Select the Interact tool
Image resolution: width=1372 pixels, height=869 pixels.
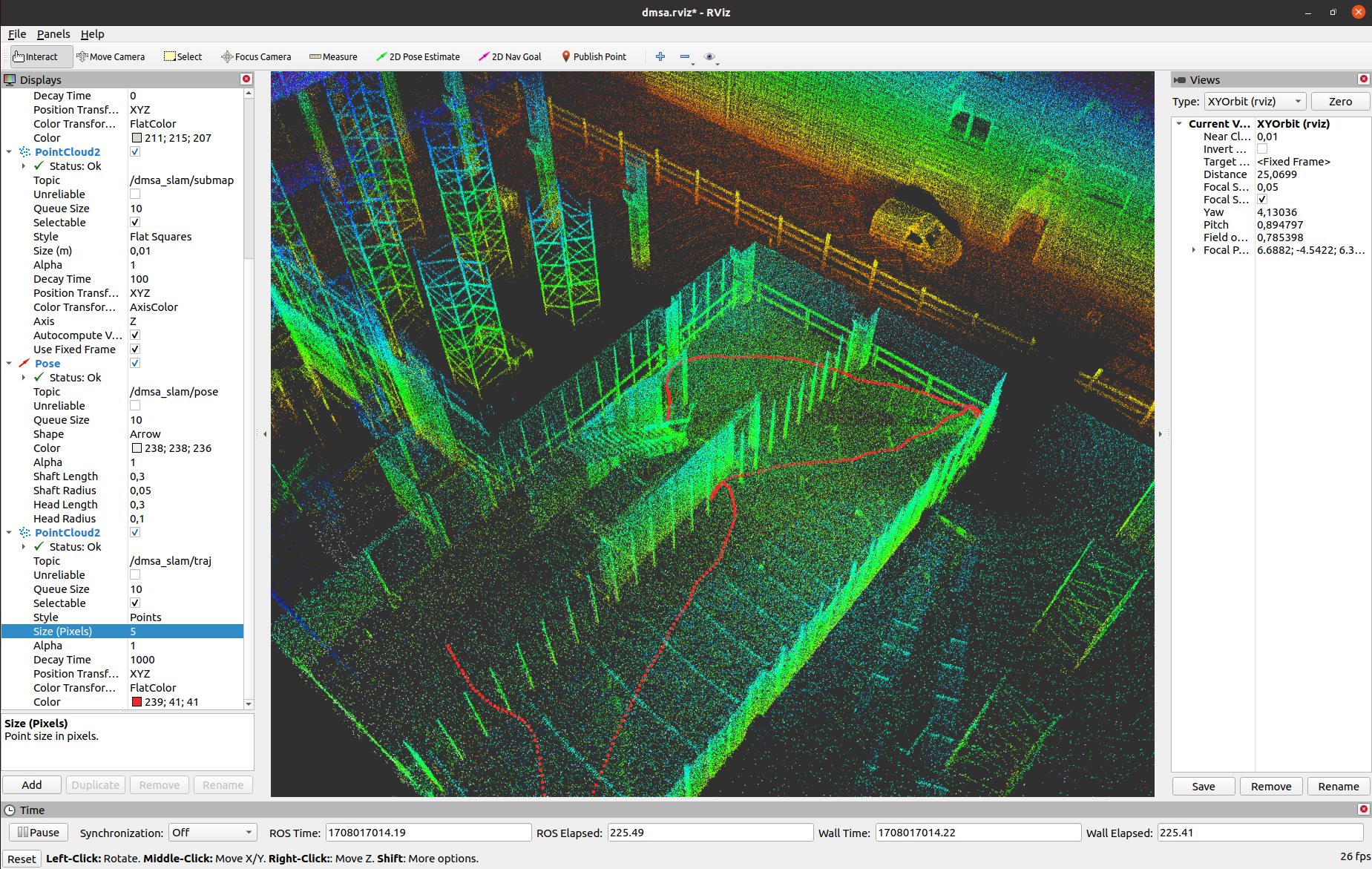click(42, 56)
